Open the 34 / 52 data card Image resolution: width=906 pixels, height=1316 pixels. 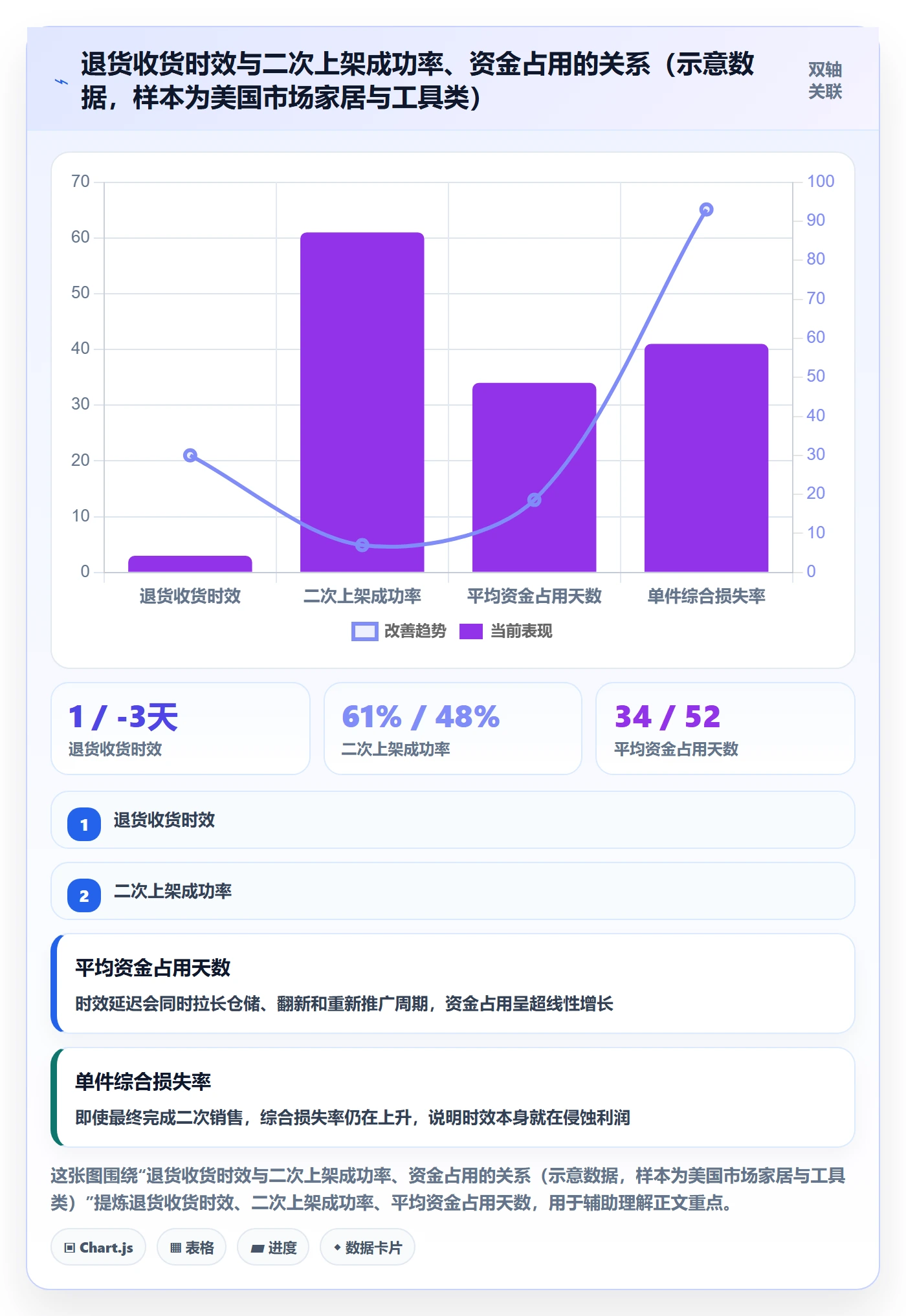click(x=725, y=729)
